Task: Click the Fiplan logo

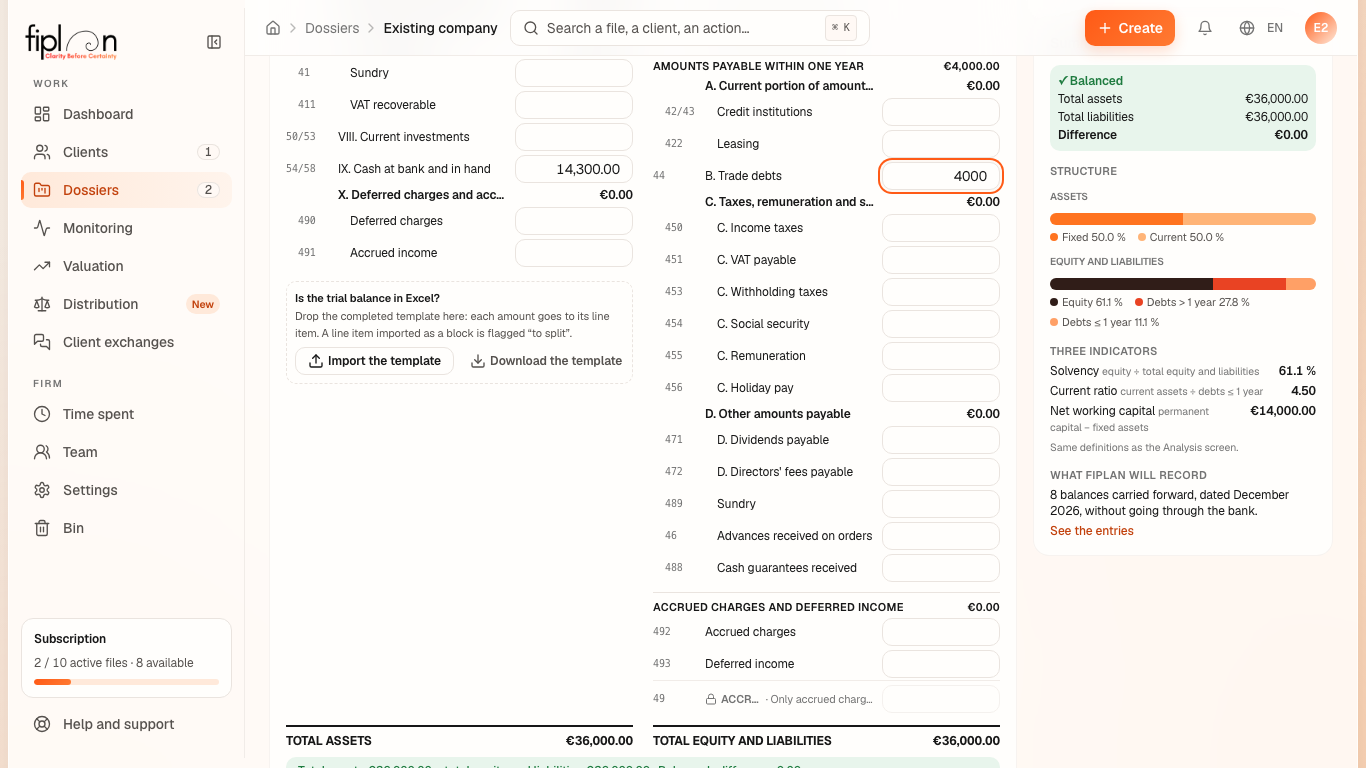Action: (x=71, y=42)
